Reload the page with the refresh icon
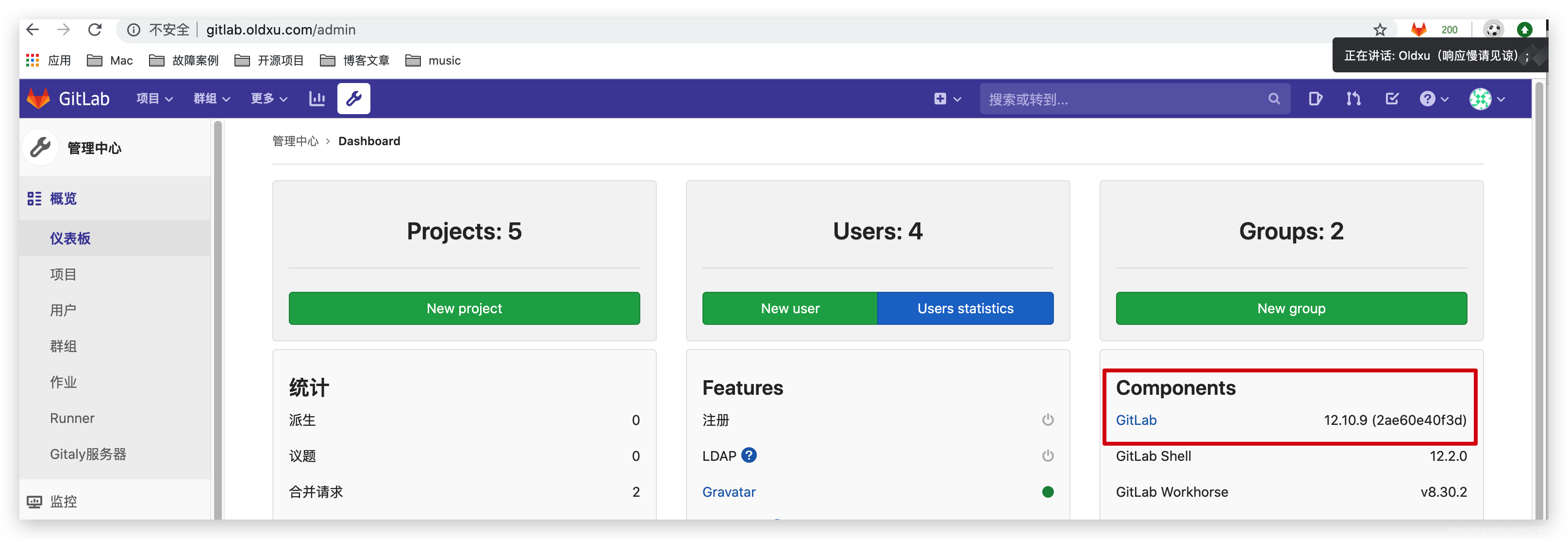The height and width of the screenshot is (539, 1568). point(94,29)
